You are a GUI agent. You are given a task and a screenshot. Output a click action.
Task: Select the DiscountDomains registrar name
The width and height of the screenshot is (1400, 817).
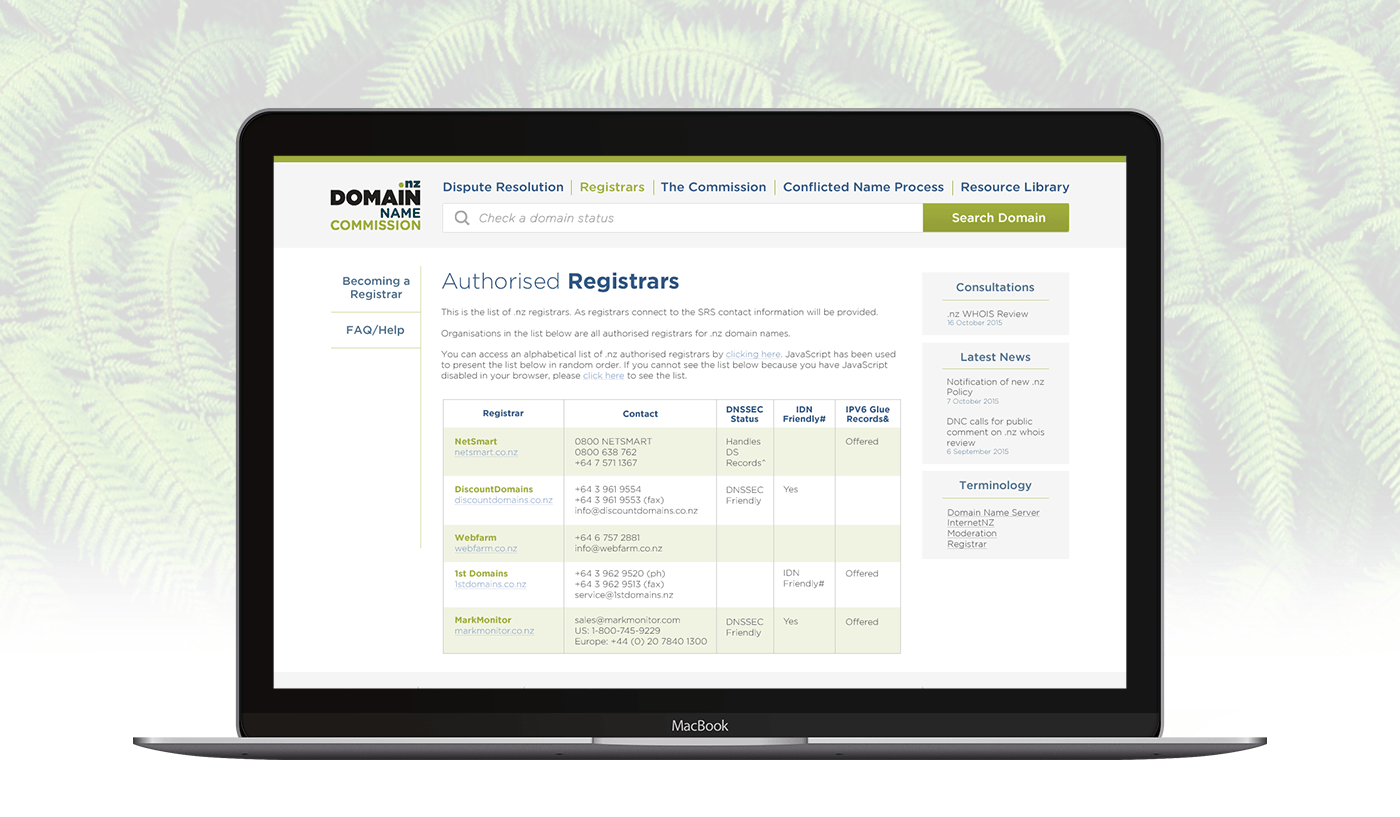[494, 489]
